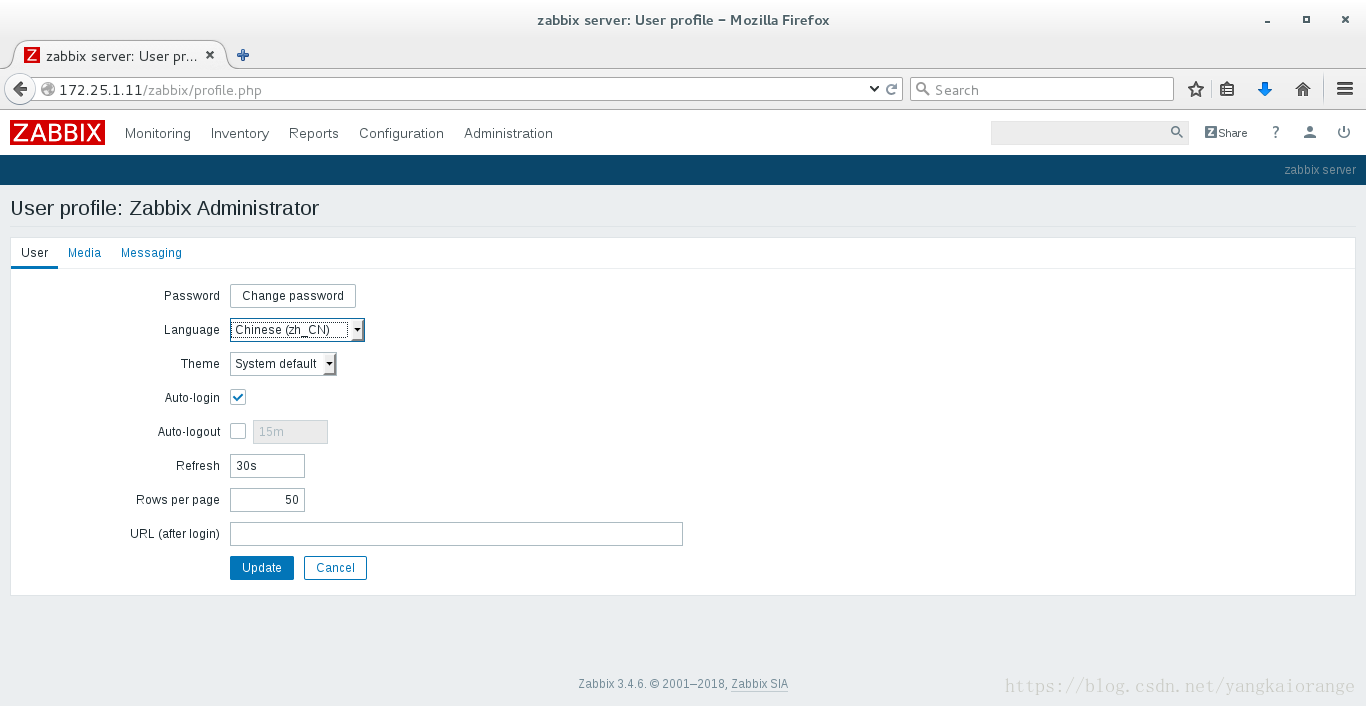Open the Administration menu
The height and width of the screenshot is (706, 1366).
coord(508,133)
